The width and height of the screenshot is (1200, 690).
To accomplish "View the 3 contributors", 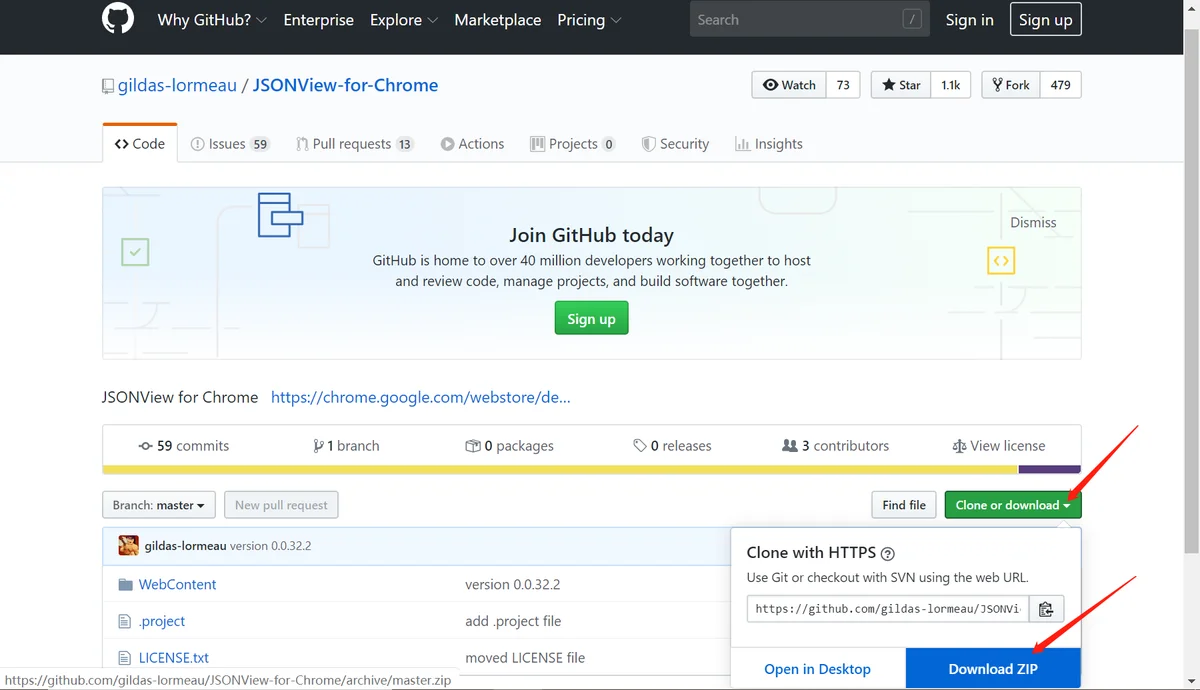I will [835, 446].
